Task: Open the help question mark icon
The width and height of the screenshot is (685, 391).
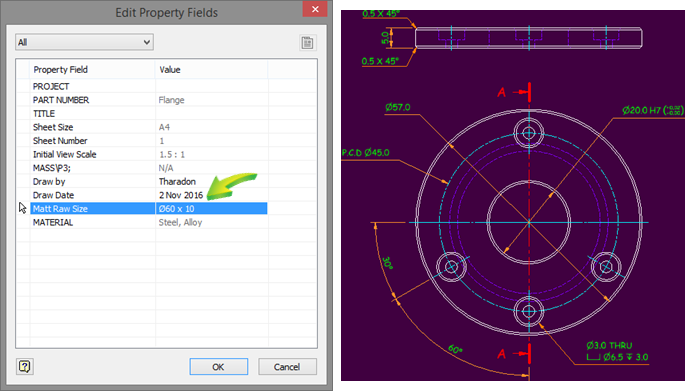Action: (x=24, y=366)
